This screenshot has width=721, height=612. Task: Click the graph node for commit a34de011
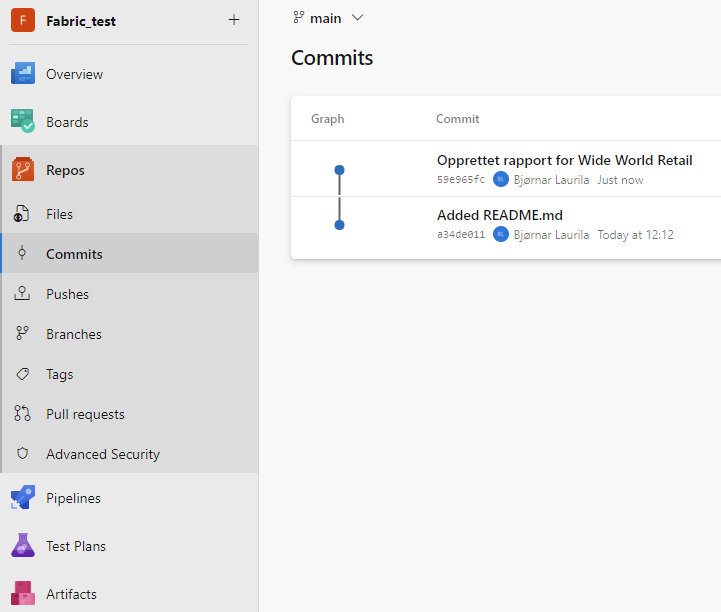tap(339, 225)
